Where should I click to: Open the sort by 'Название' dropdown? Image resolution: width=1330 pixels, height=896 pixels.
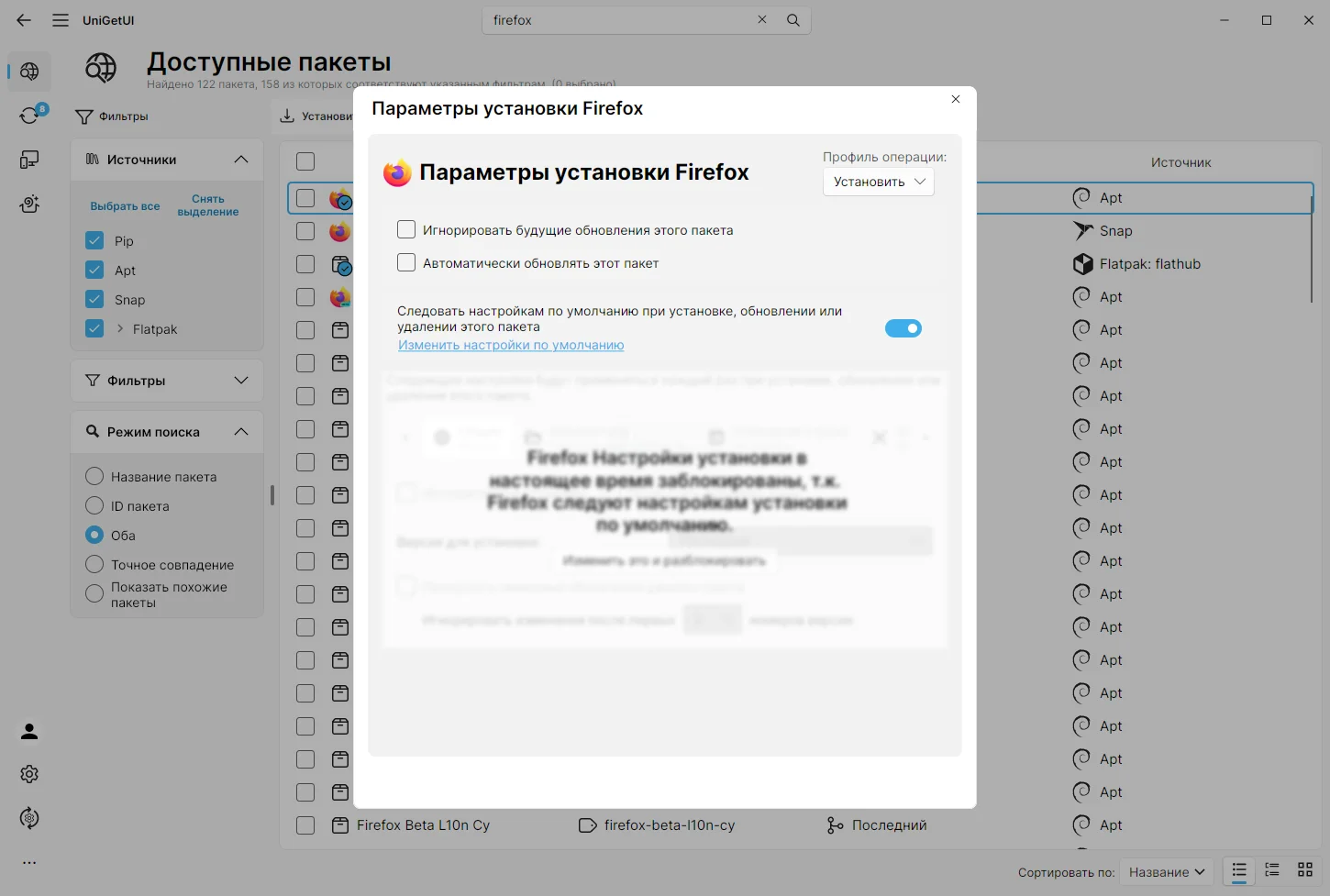[x=1167, y=872]
